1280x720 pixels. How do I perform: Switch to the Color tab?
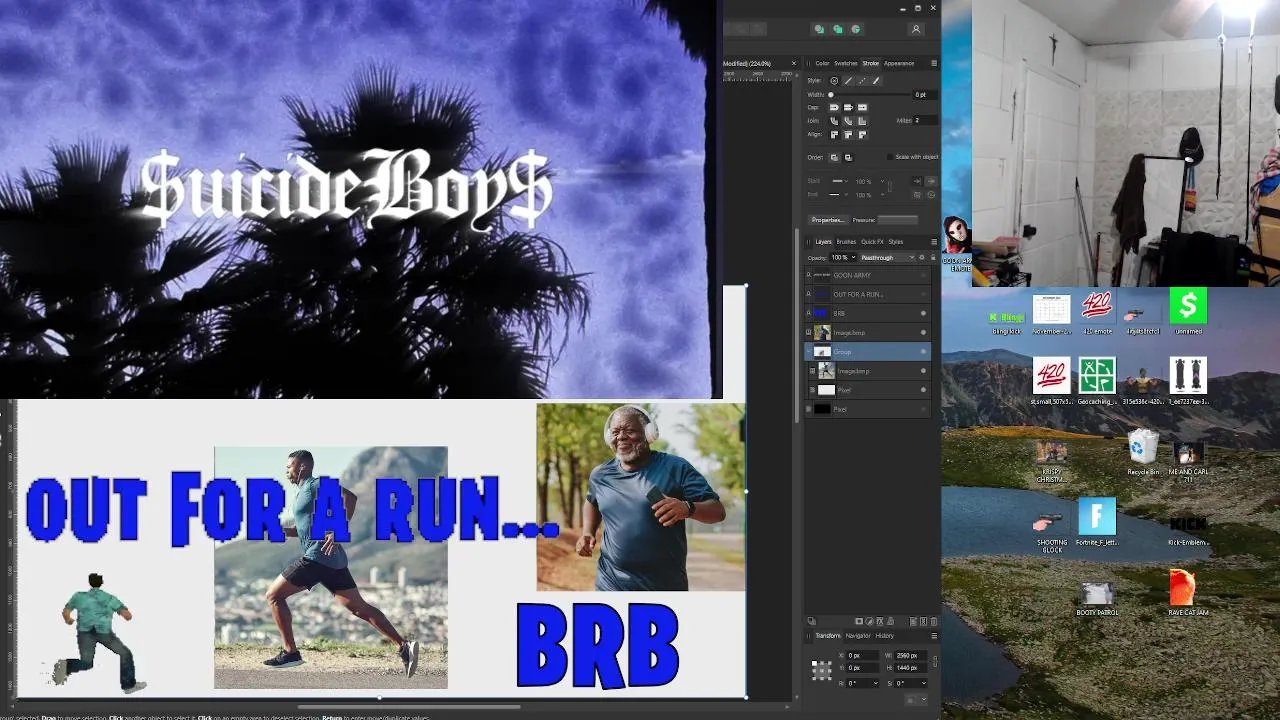coord(822,63)
